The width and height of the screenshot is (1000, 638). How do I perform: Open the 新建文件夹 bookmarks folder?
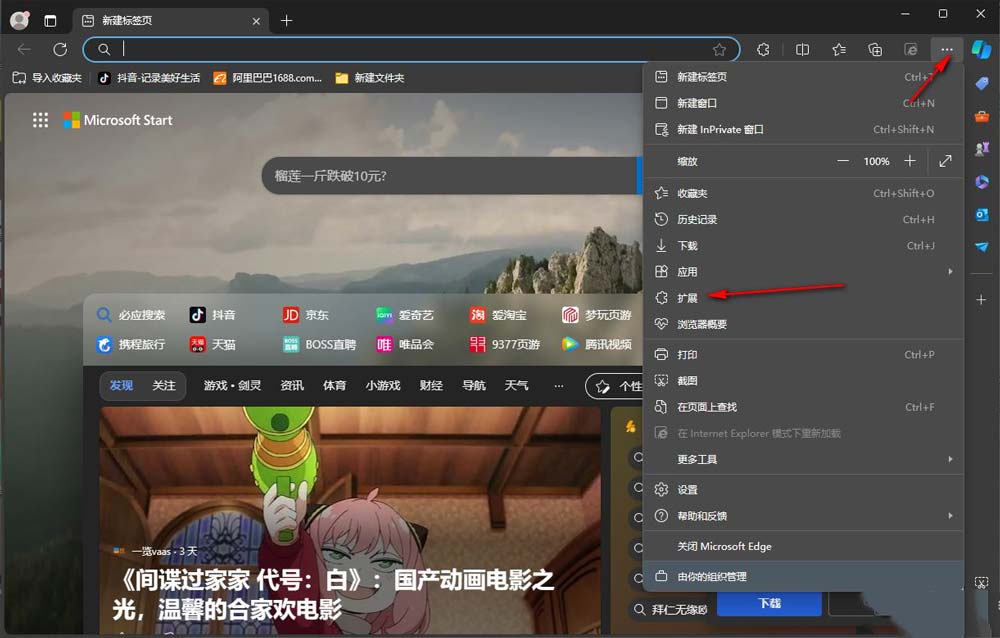[x=370, y=78]
